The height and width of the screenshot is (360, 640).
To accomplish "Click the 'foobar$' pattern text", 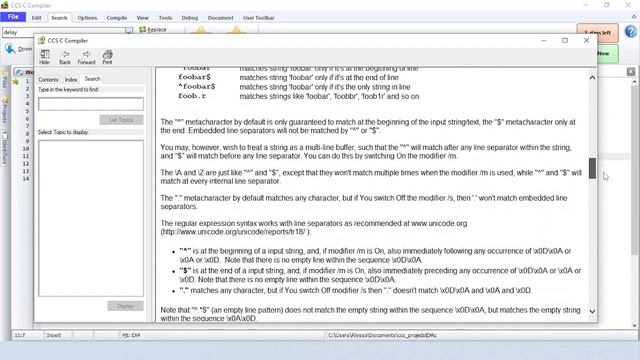I will click(x=195, y=77).
